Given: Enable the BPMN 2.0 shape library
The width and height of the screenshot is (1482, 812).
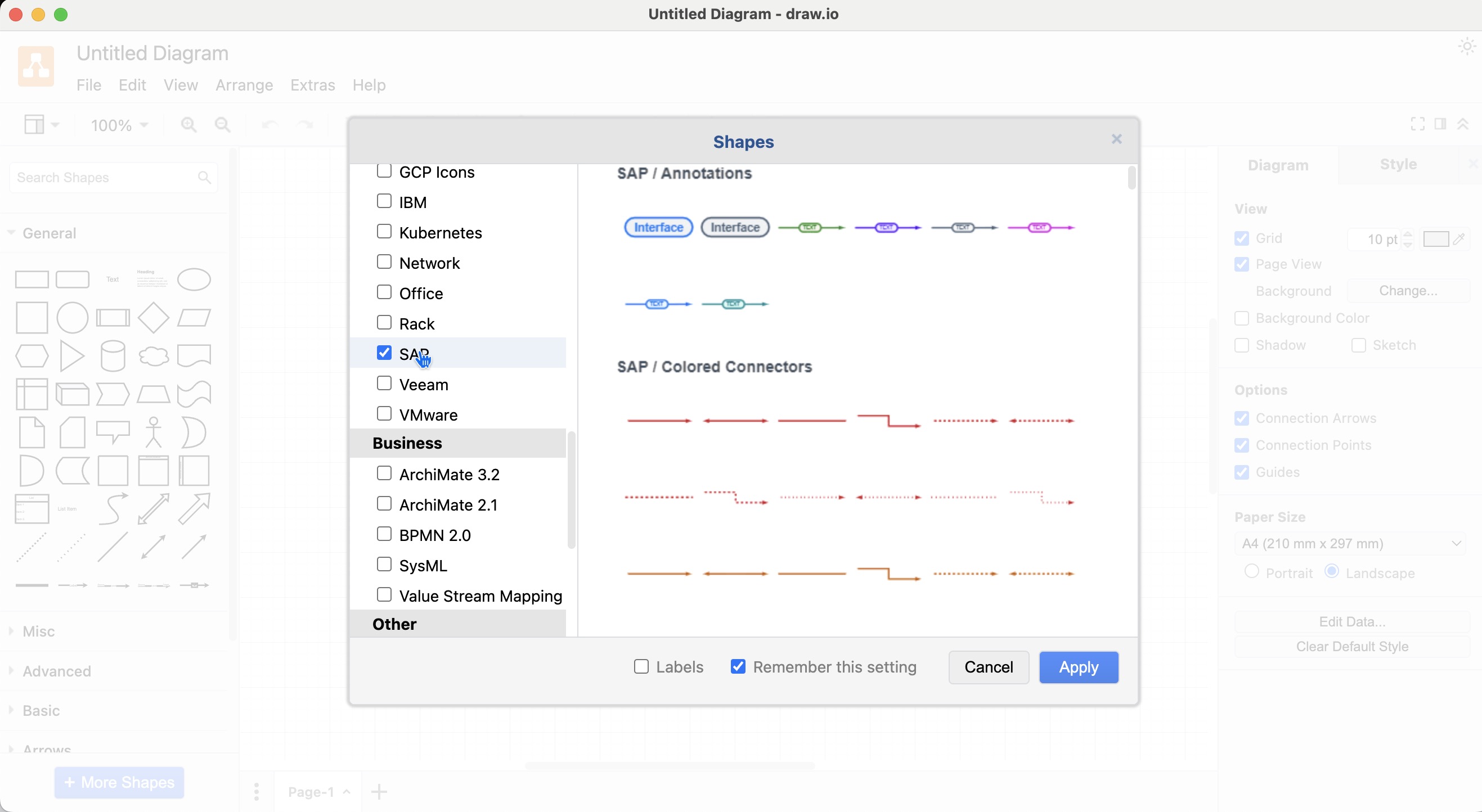Looking at the screenshot, I should (x=384, y=534).
